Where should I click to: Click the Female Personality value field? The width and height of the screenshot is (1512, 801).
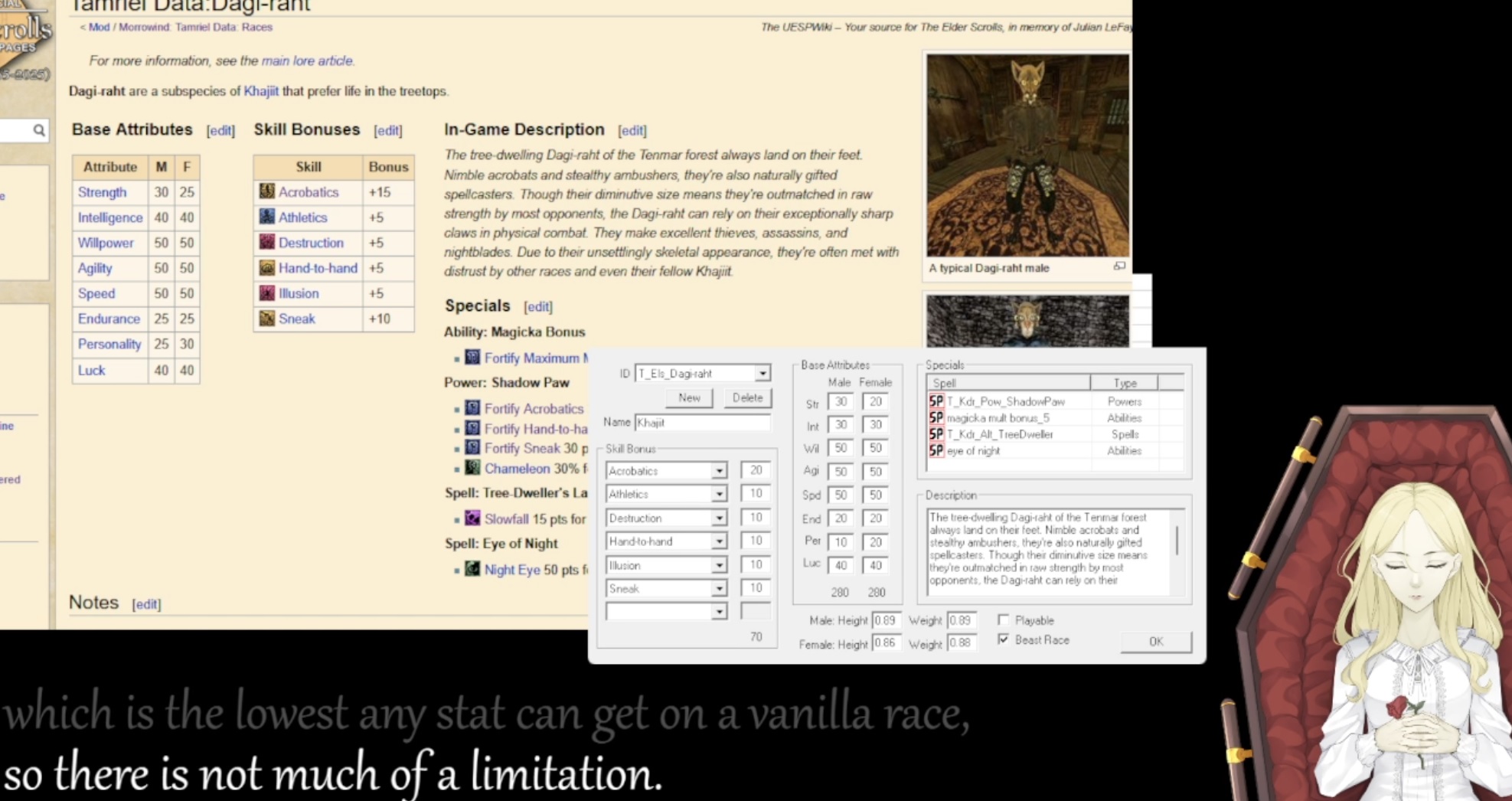[x=876, y=542]
